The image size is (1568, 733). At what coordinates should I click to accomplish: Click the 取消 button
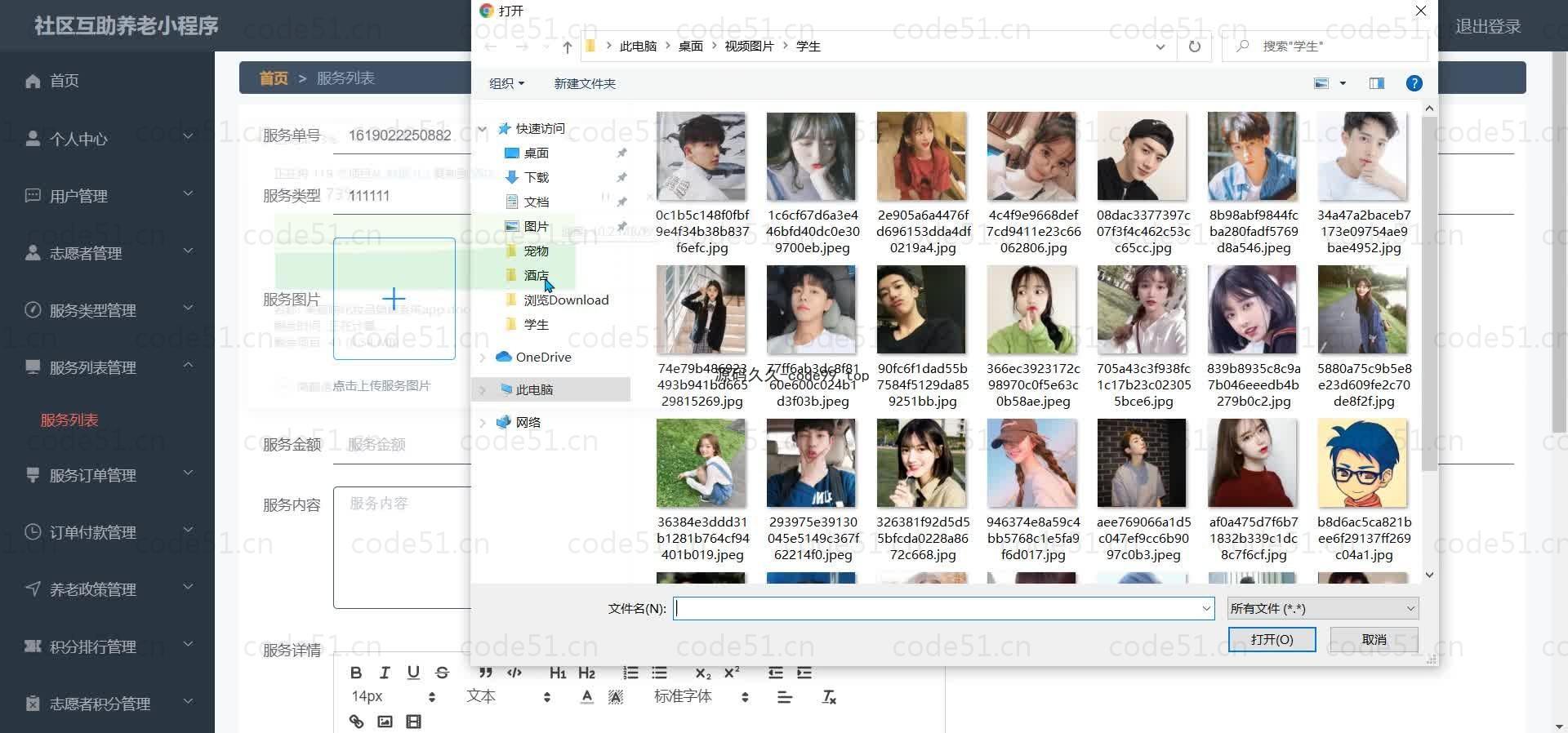click(x=1374, y=639)
